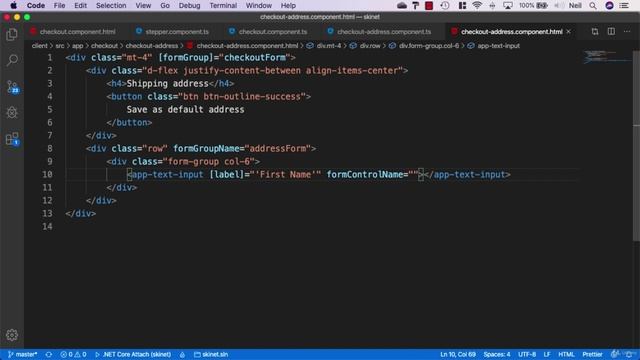Open the errors and warnings count
Screen dimensions: 640x360
coord(73,354)
